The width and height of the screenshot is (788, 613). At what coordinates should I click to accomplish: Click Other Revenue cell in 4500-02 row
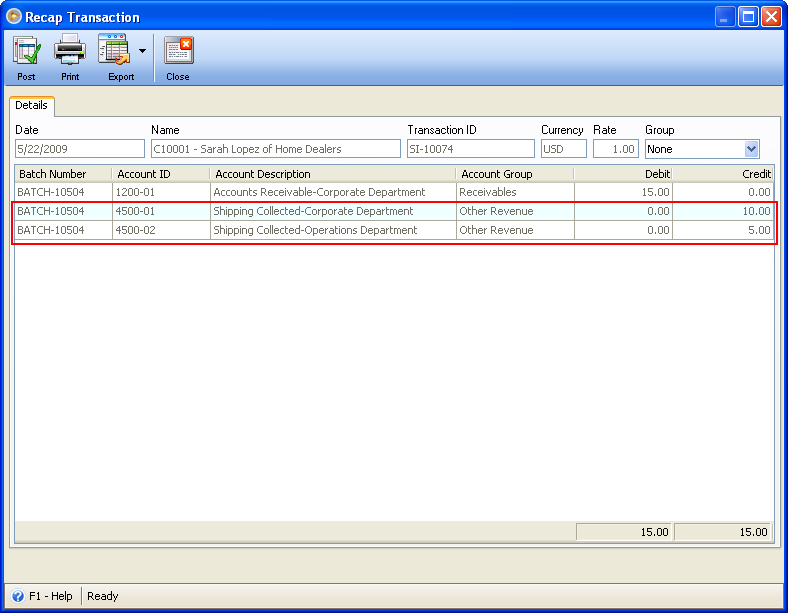pos(515,230)
